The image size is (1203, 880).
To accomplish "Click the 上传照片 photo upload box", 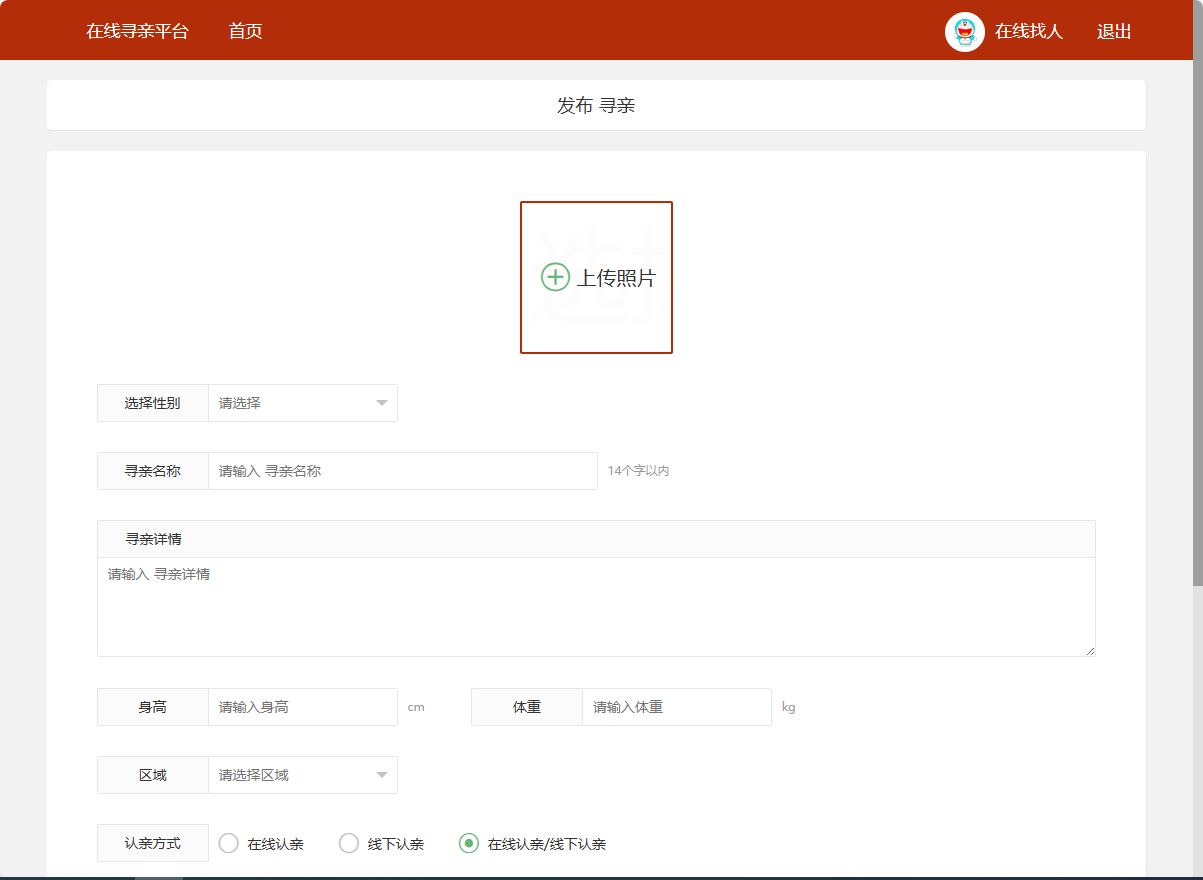I will 596,277.
